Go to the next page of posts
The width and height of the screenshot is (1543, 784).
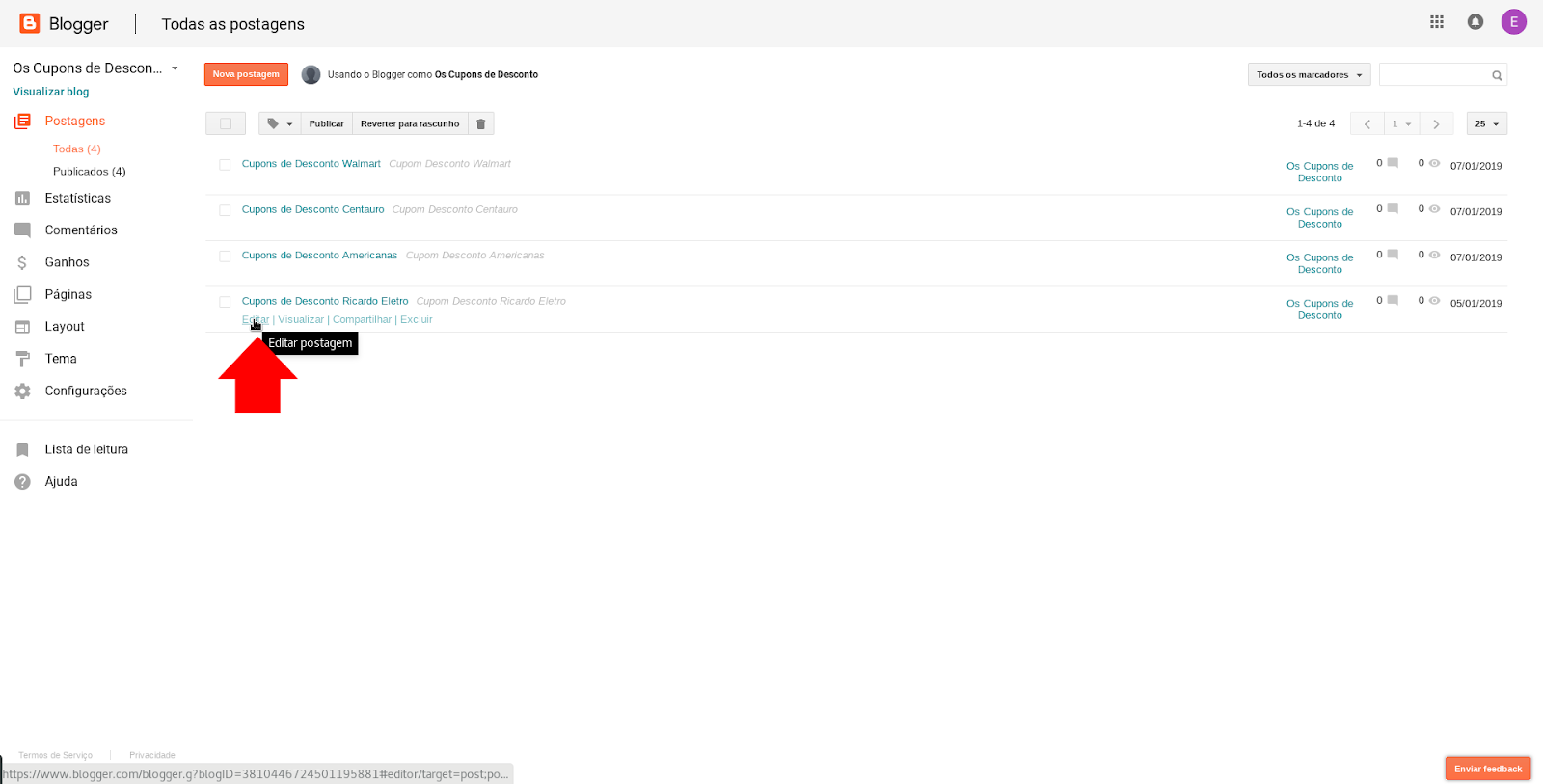point(1436,123)
